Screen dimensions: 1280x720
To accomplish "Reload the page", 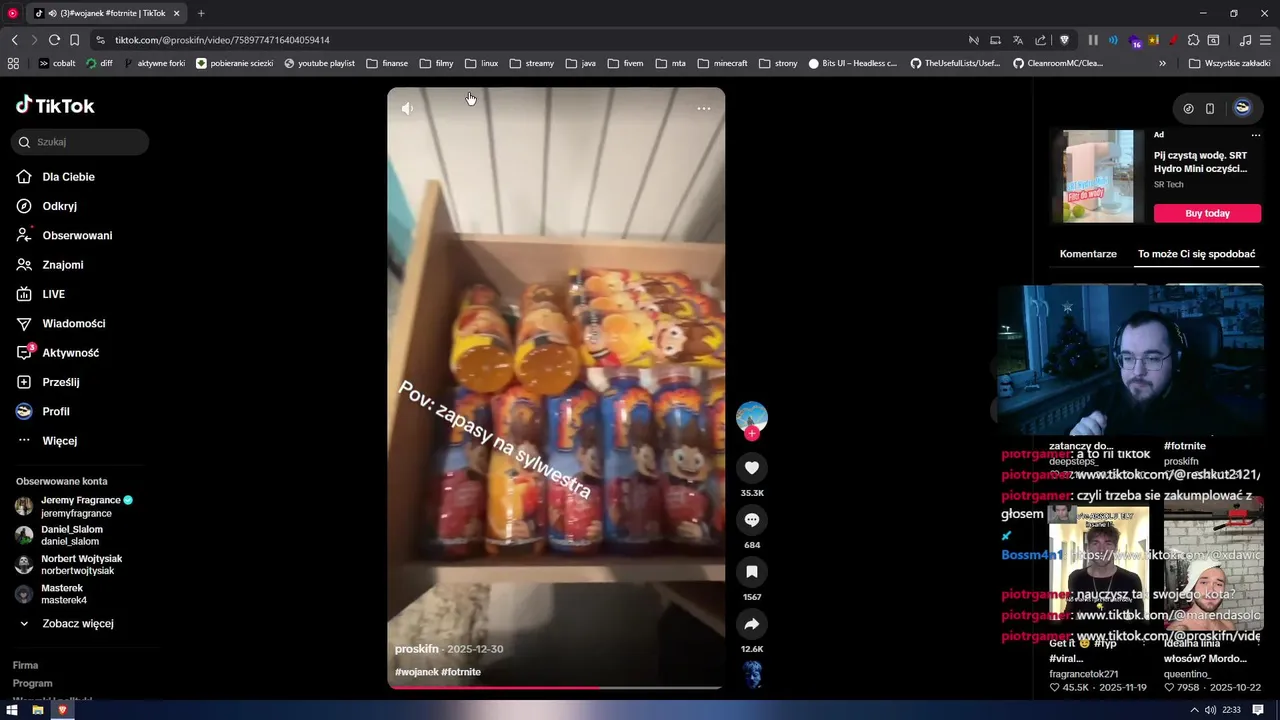I will point(54,40).
